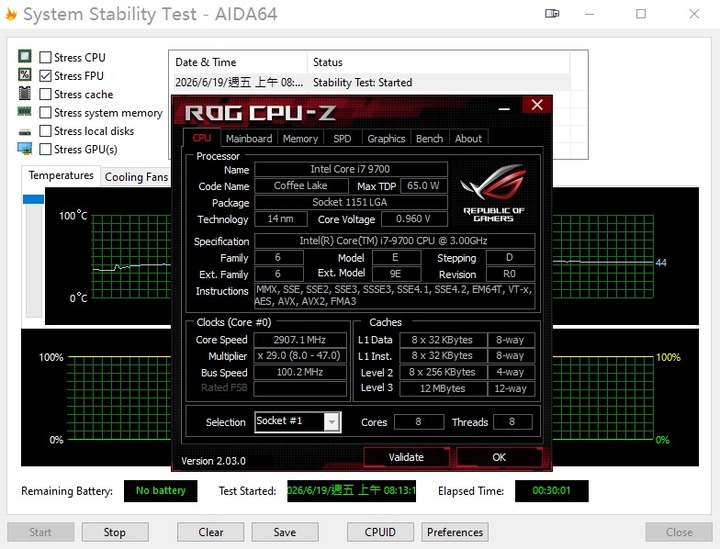Image resolution: width=720 pixels, height=549 pixels.
Task: Click the Package value Socket 1151 LGA
Action: point(351,202)
